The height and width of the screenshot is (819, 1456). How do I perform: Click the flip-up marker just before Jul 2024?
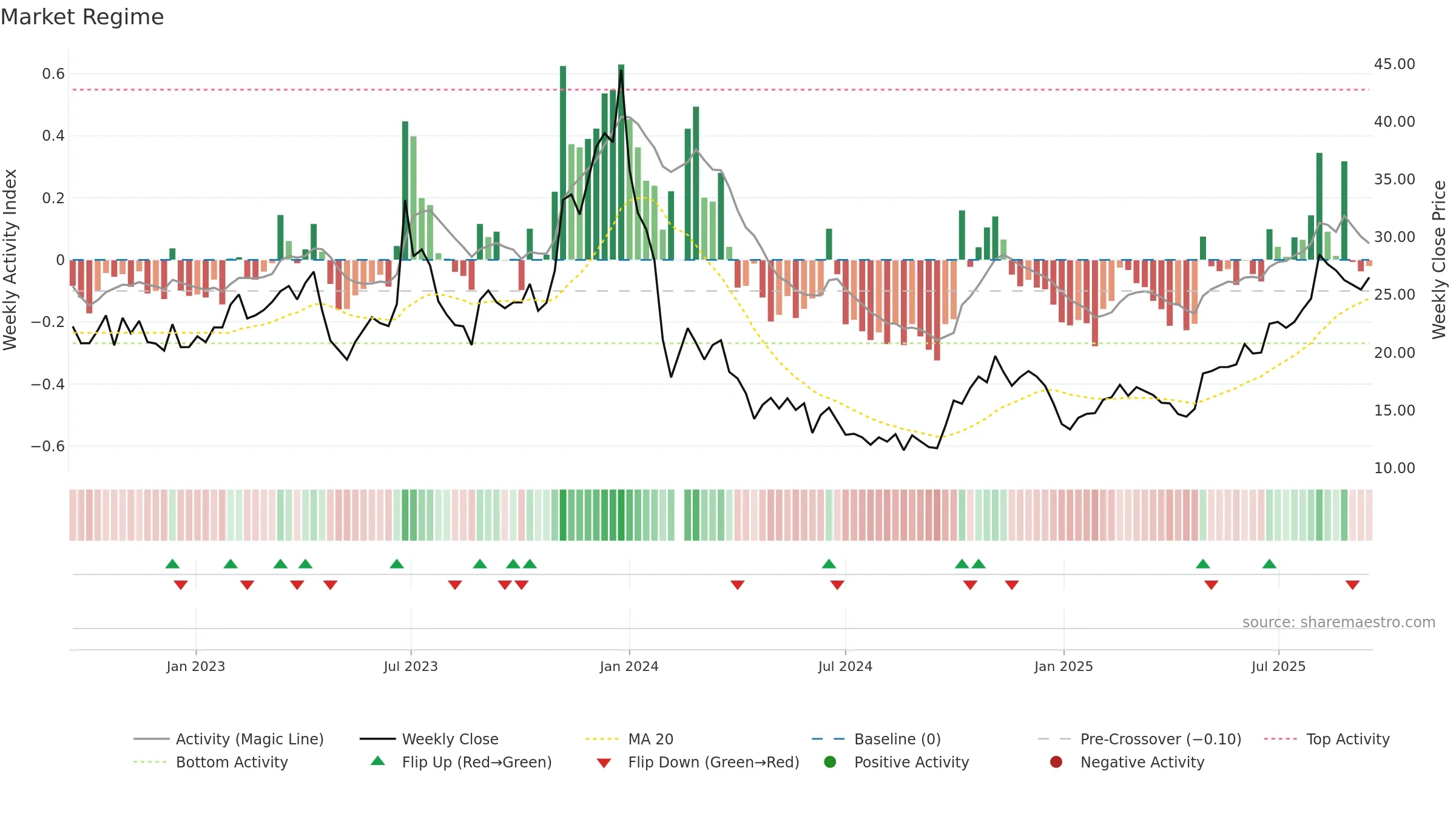[829, 564]
